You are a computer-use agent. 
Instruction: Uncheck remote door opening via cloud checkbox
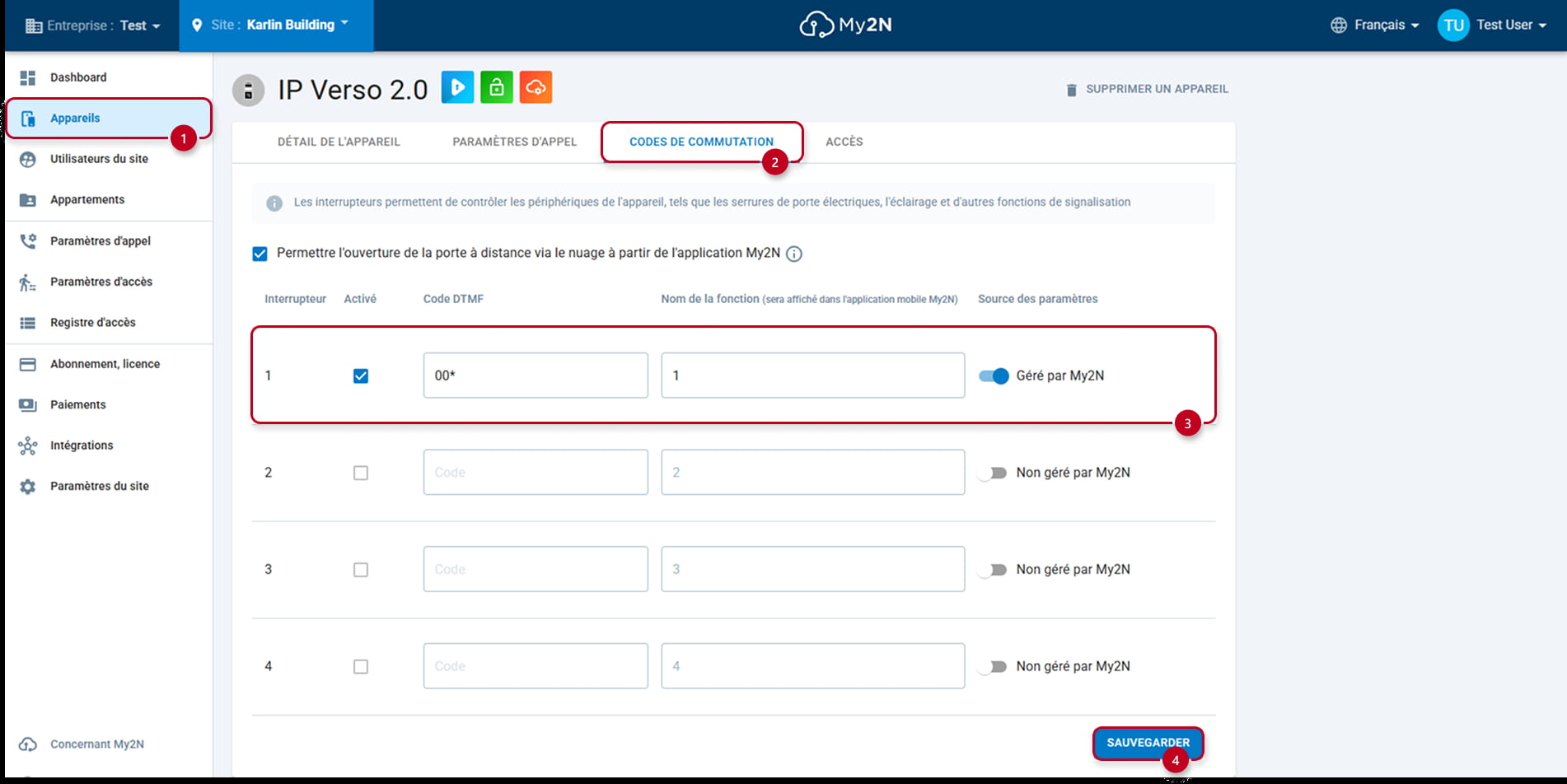260,254
